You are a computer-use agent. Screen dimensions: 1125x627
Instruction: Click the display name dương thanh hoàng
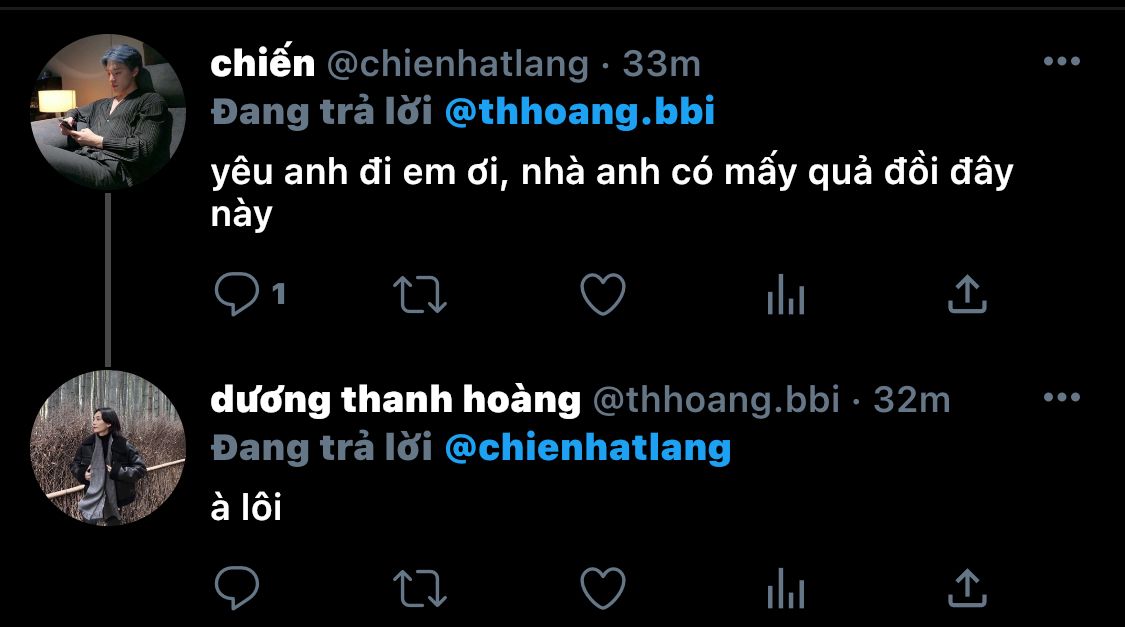coord(395,400)
